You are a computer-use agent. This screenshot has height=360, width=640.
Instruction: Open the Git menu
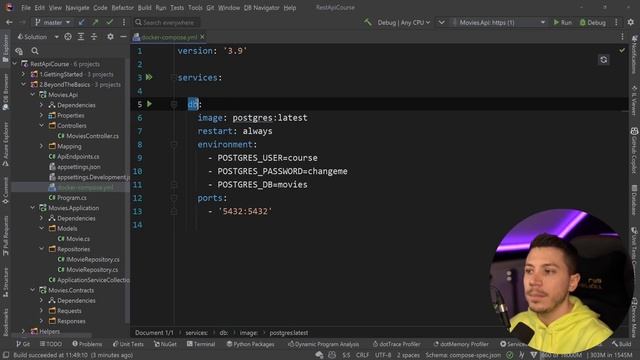coord(210,8)
